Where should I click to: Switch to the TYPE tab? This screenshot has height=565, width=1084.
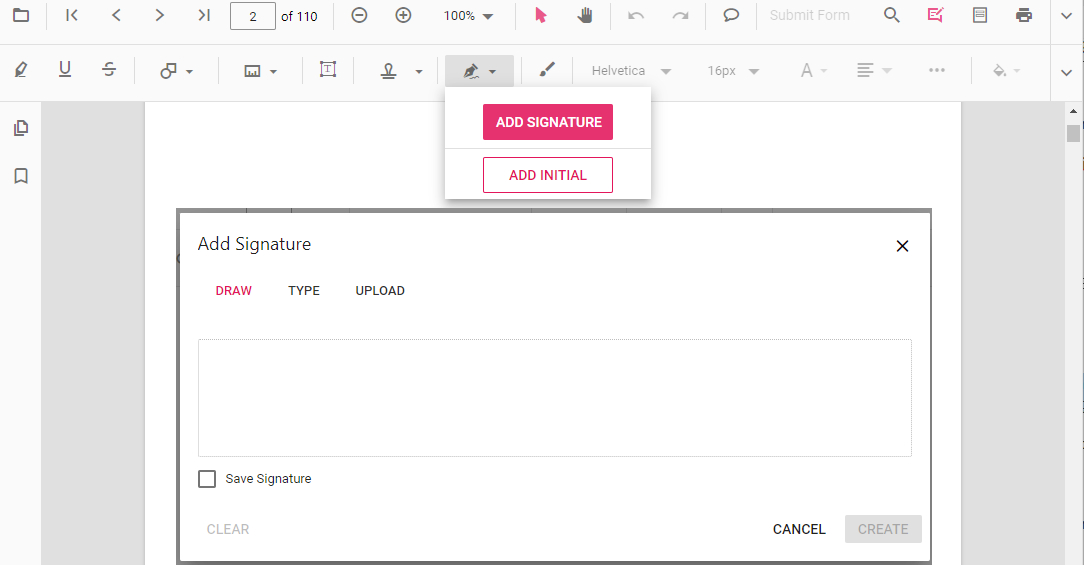click(304, 290)
